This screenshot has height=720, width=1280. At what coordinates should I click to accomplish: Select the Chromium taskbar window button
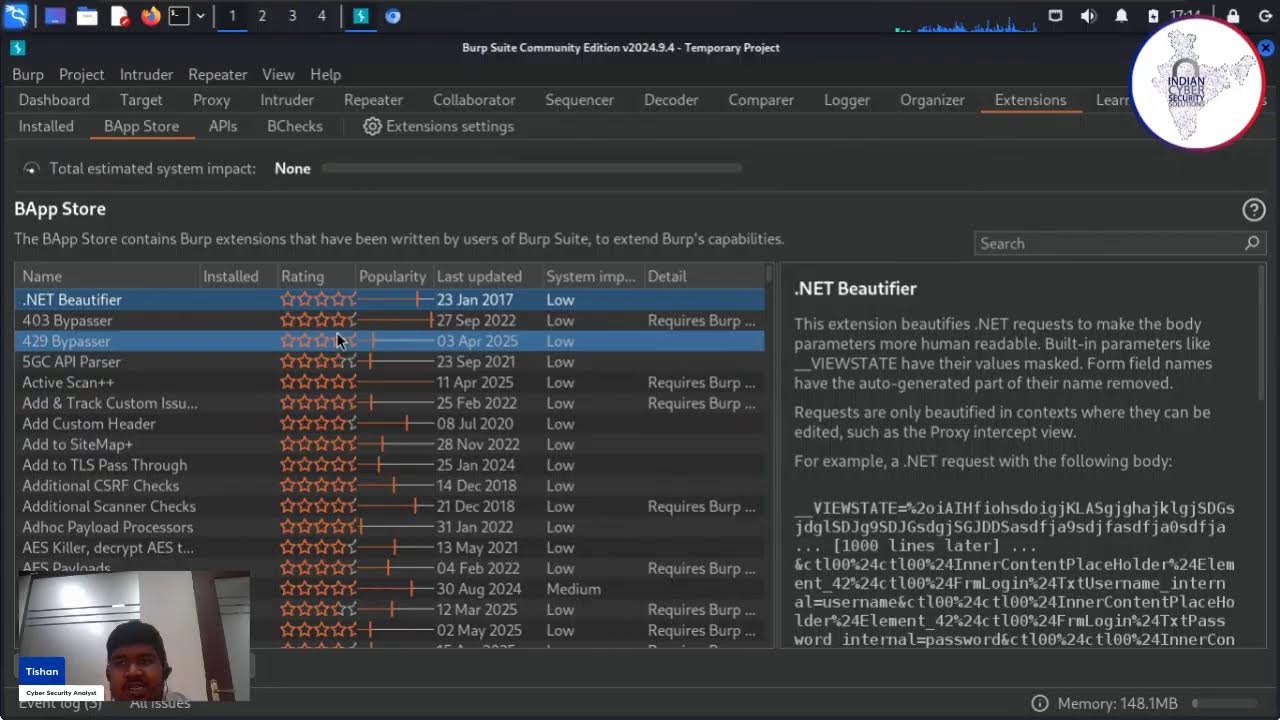(393, 16)
